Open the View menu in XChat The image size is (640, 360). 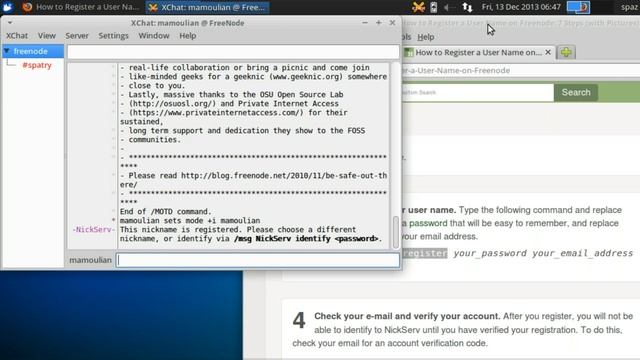(x=47, y=36)
